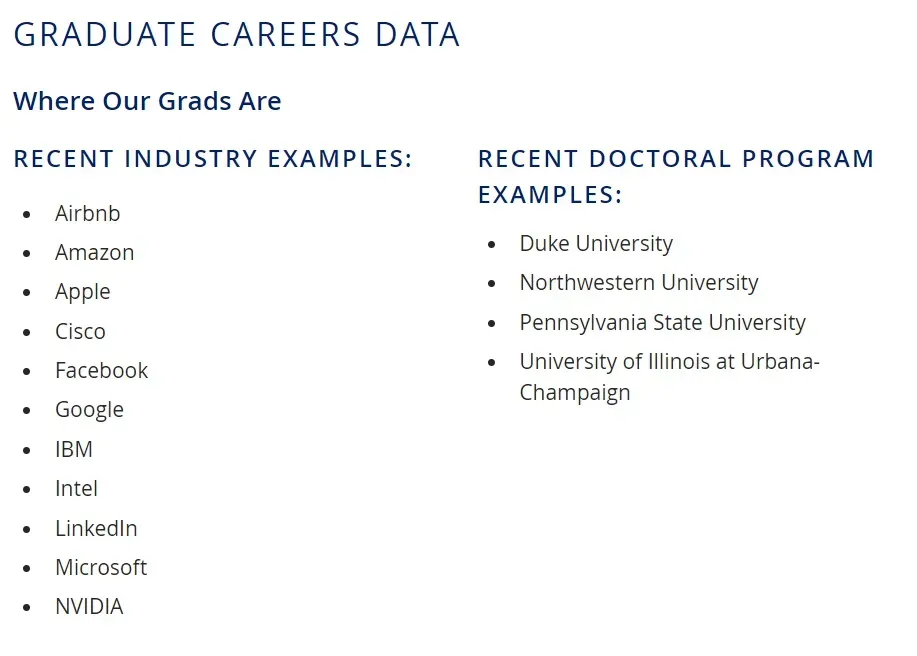Click the NVIDIA list entry
Screen dimensions: 917x656
(x=89, y=607)
